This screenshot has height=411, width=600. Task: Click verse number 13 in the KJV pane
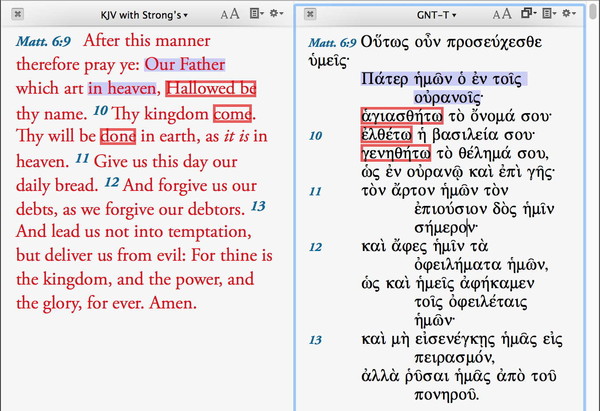(x=258, y=206)
